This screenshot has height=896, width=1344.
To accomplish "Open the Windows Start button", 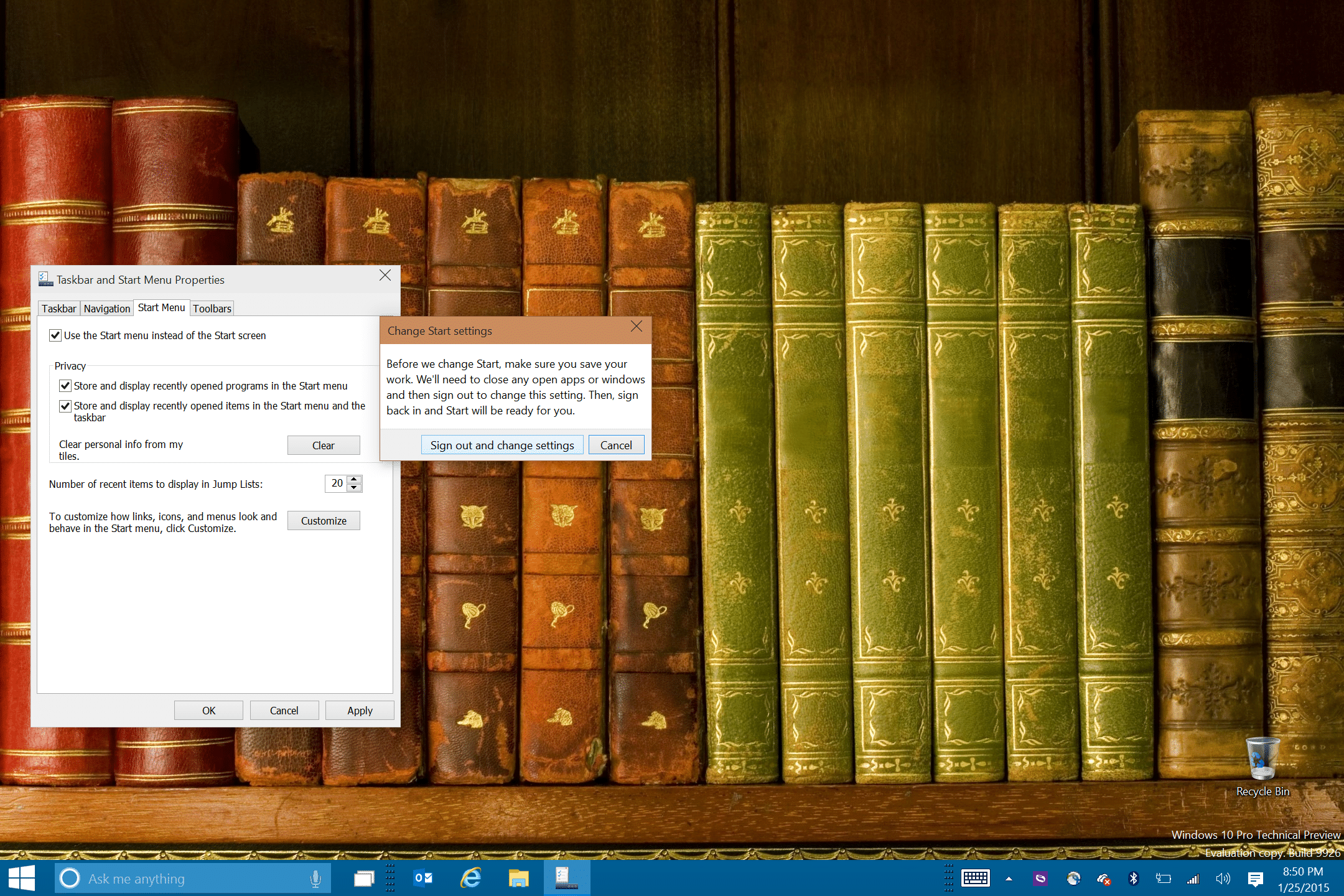I will pyautogui.click(x=22, y=879).
